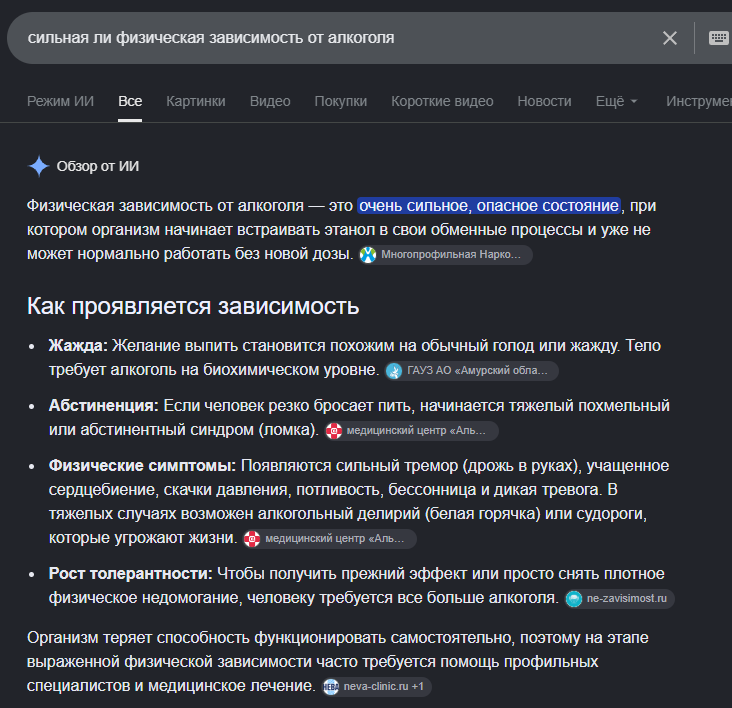Open медицинский центр source chip after Абстиненция

[411, 431]
